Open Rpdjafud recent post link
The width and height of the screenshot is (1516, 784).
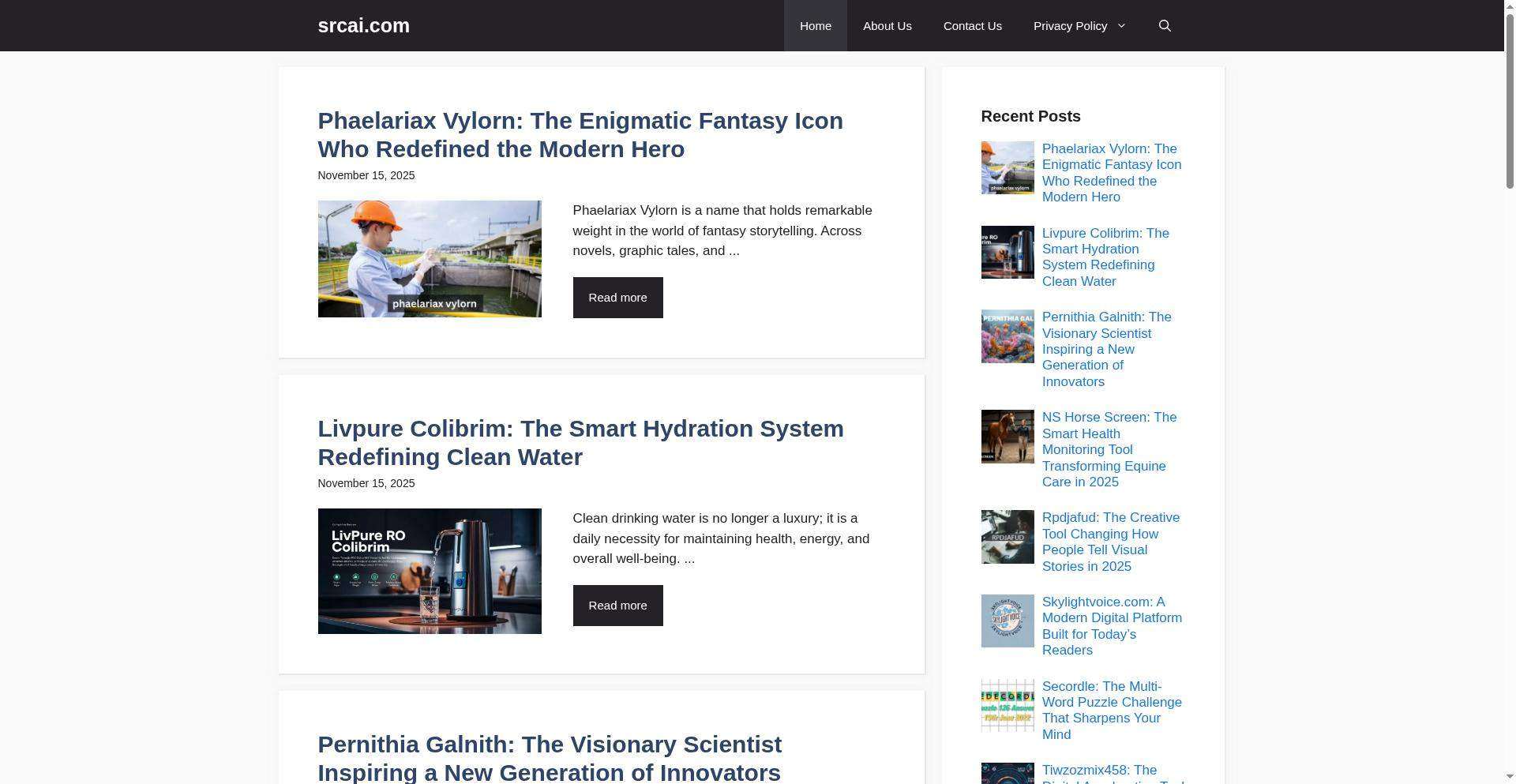tap(1111, 542)
